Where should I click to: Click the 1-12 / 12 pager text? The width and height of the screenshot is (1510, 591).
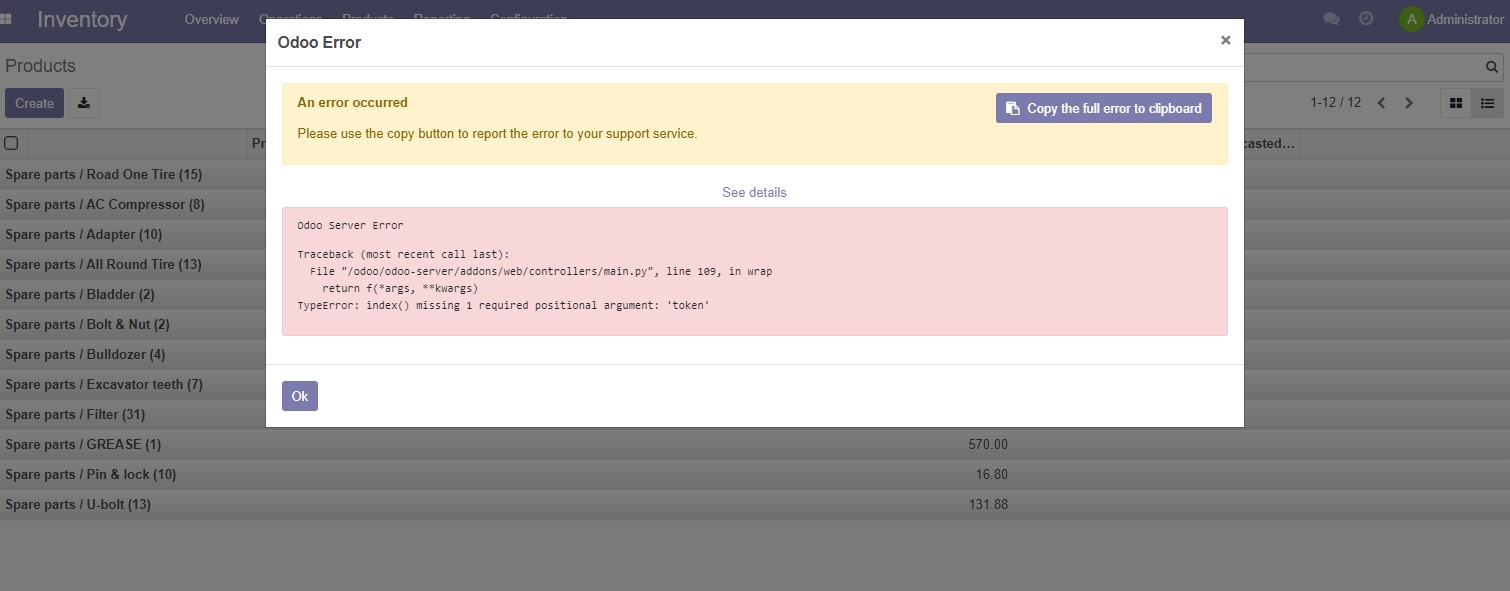(x=1335, y=103)
